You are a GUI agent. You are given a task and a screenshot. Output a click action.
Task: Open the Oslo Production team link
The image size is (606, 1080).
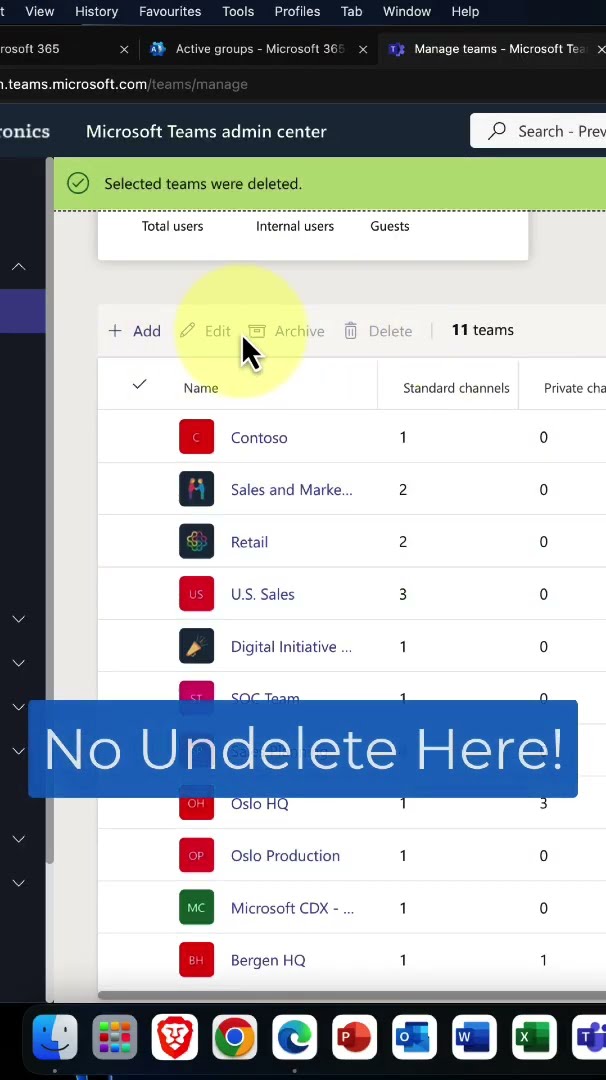coord(285,856)
